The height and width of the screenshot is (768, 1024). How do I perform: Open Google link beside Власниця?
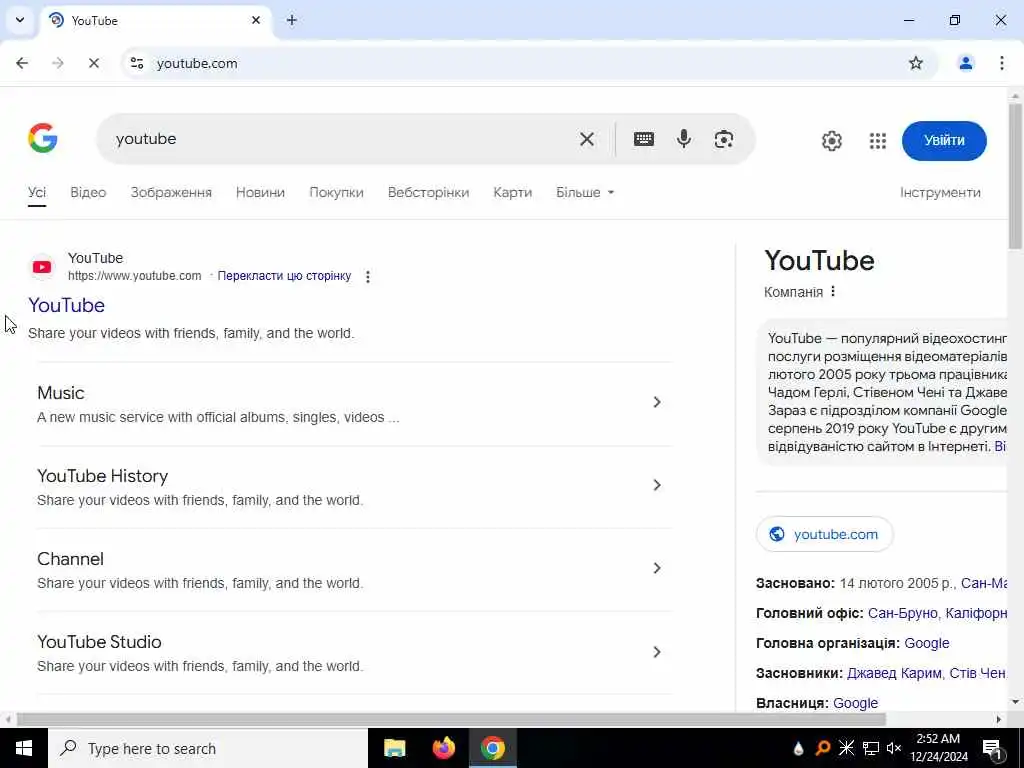point(856,703)
